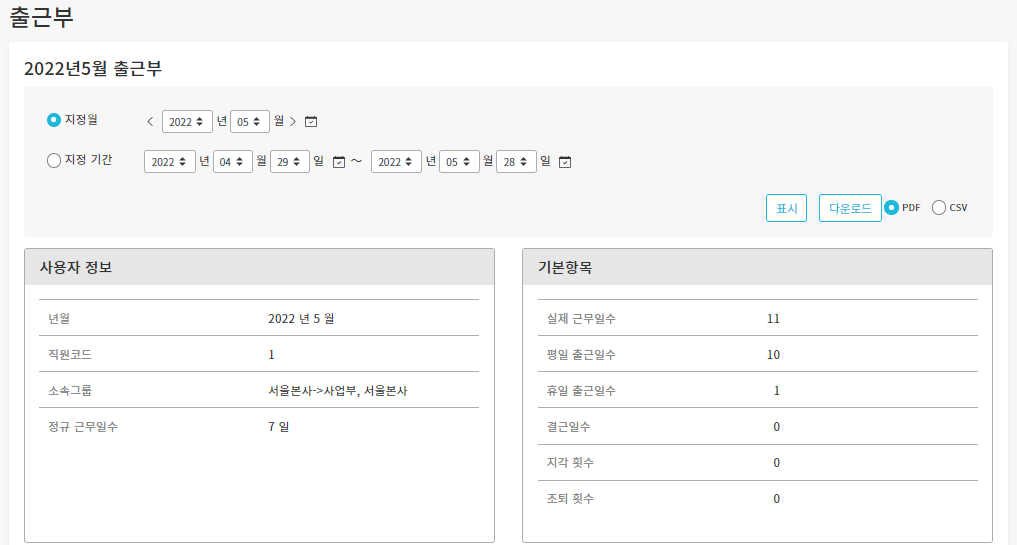Click the 다운로드 button
This screenshot has height=545, width=1017.
[x=850, y=208]
